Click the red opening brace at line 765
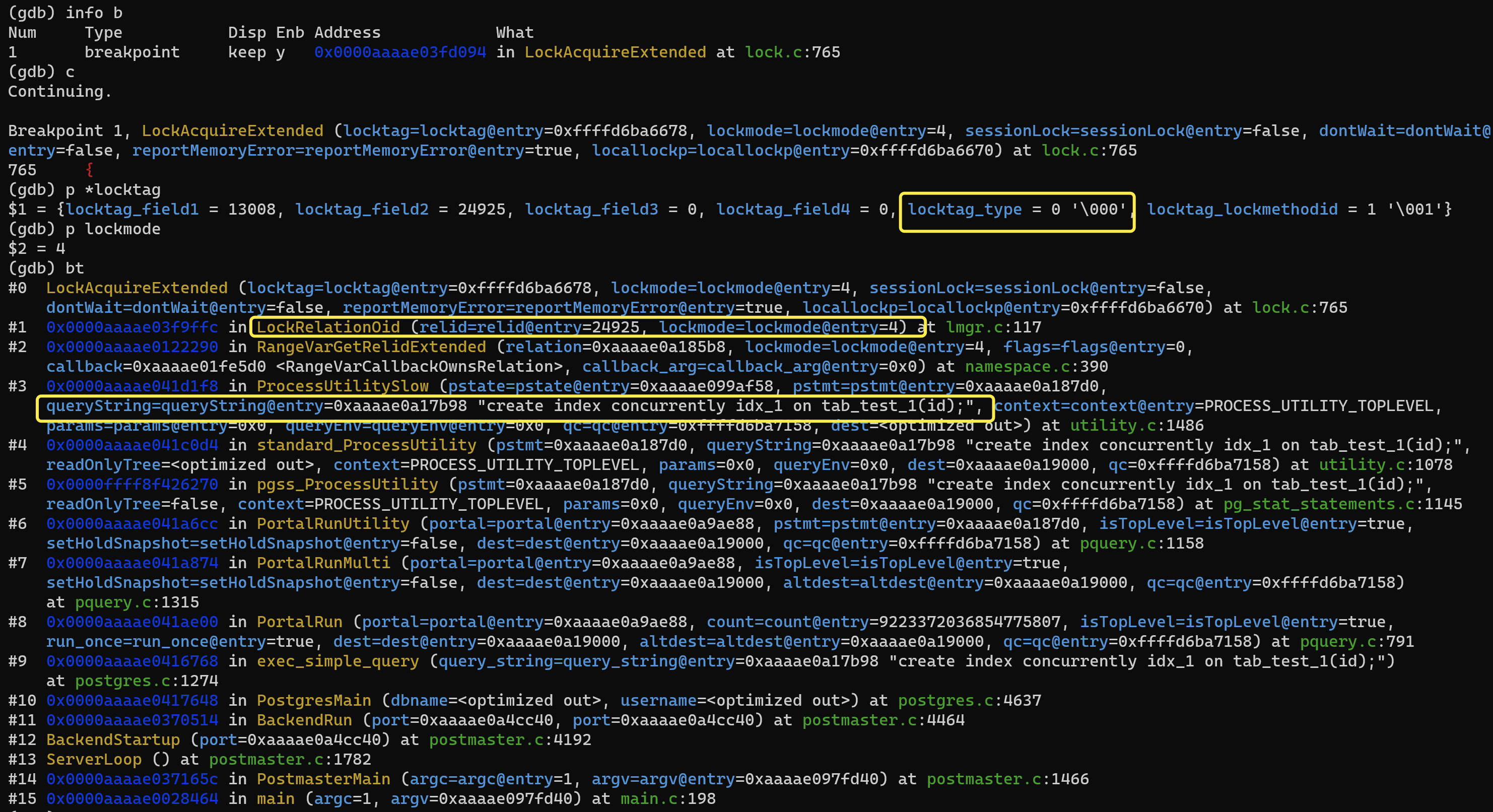1493x812 pixels. point(89,170)
